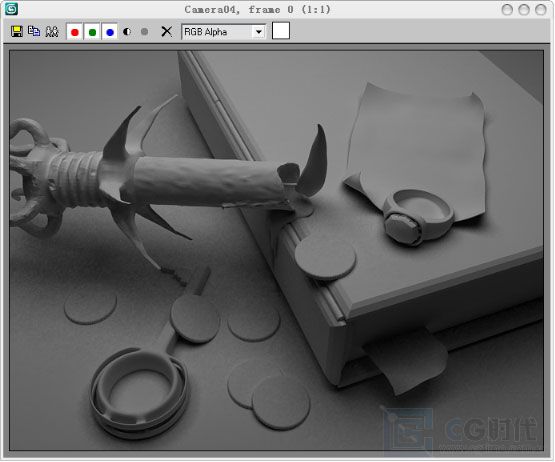This screenshot has width=555, height=462.
Task: Click the white color swatch
Action: pos(281,31)
